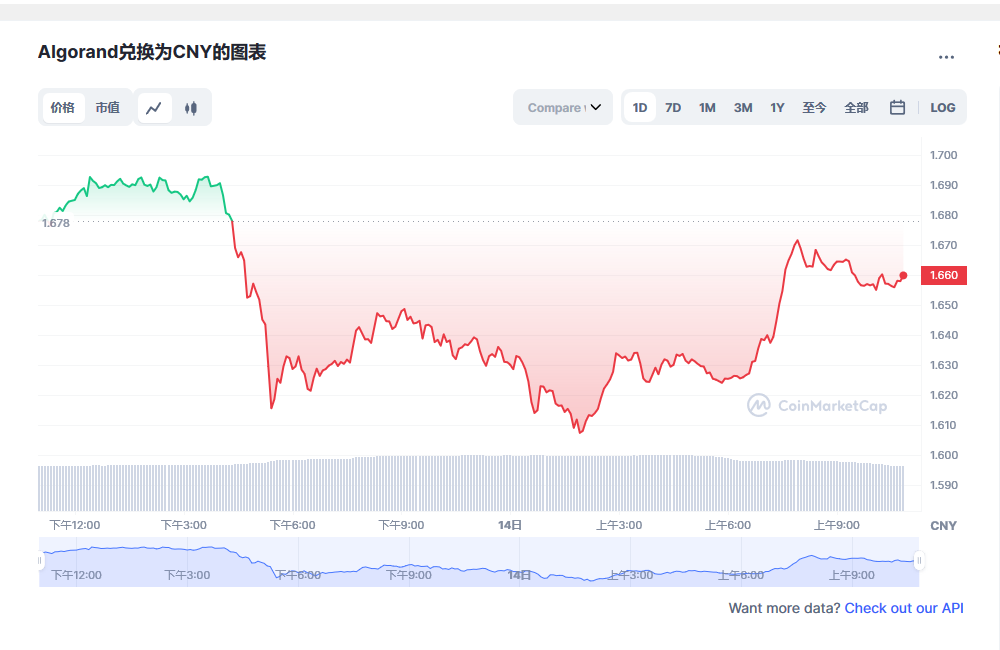Select the 3M time range tab
The image size is (1000, 650).
pyautogui.click(x=743, y=108)
